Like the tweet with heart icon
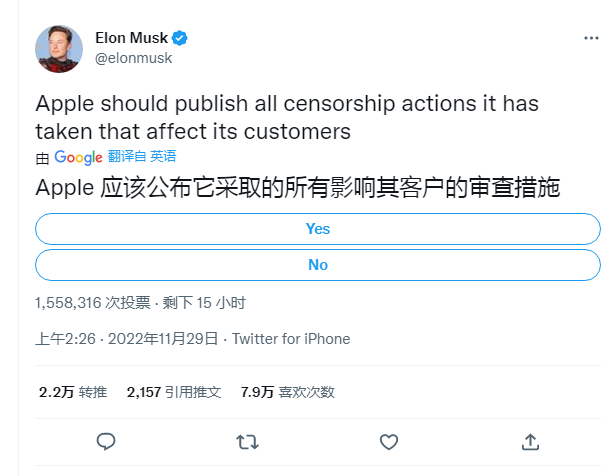Image resolution: width=616 pixels, height=476 pixels. point(389,441)
